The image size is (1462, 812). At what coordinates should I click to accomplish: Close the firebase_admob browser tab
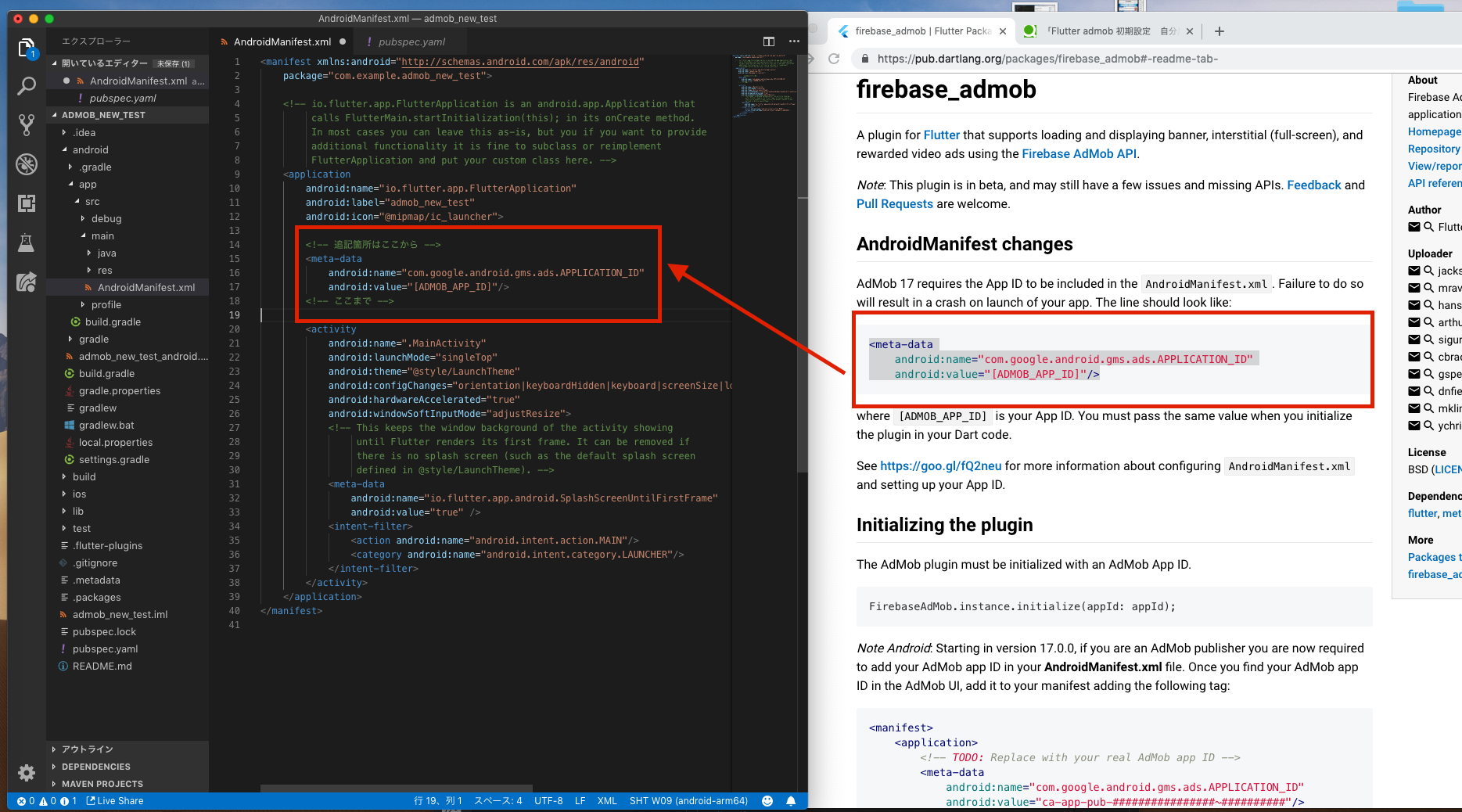tap(1003, 31)
